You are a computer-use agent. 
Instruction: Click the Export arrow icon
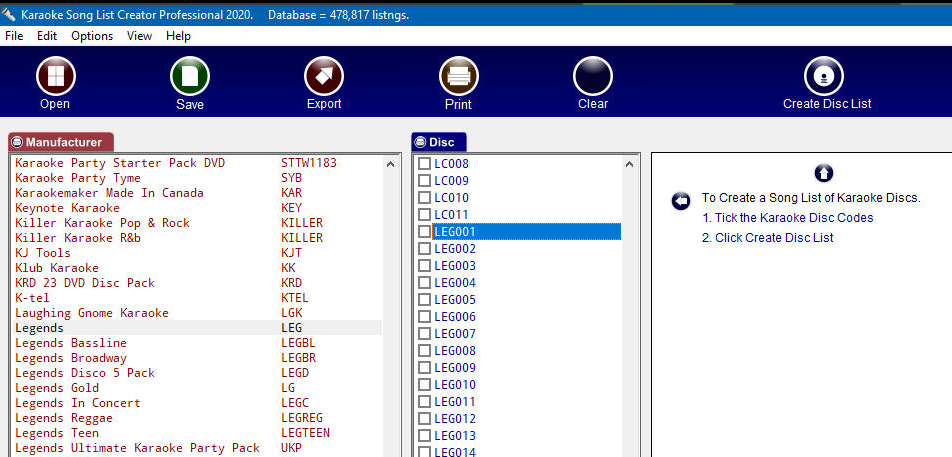(324, 76)
